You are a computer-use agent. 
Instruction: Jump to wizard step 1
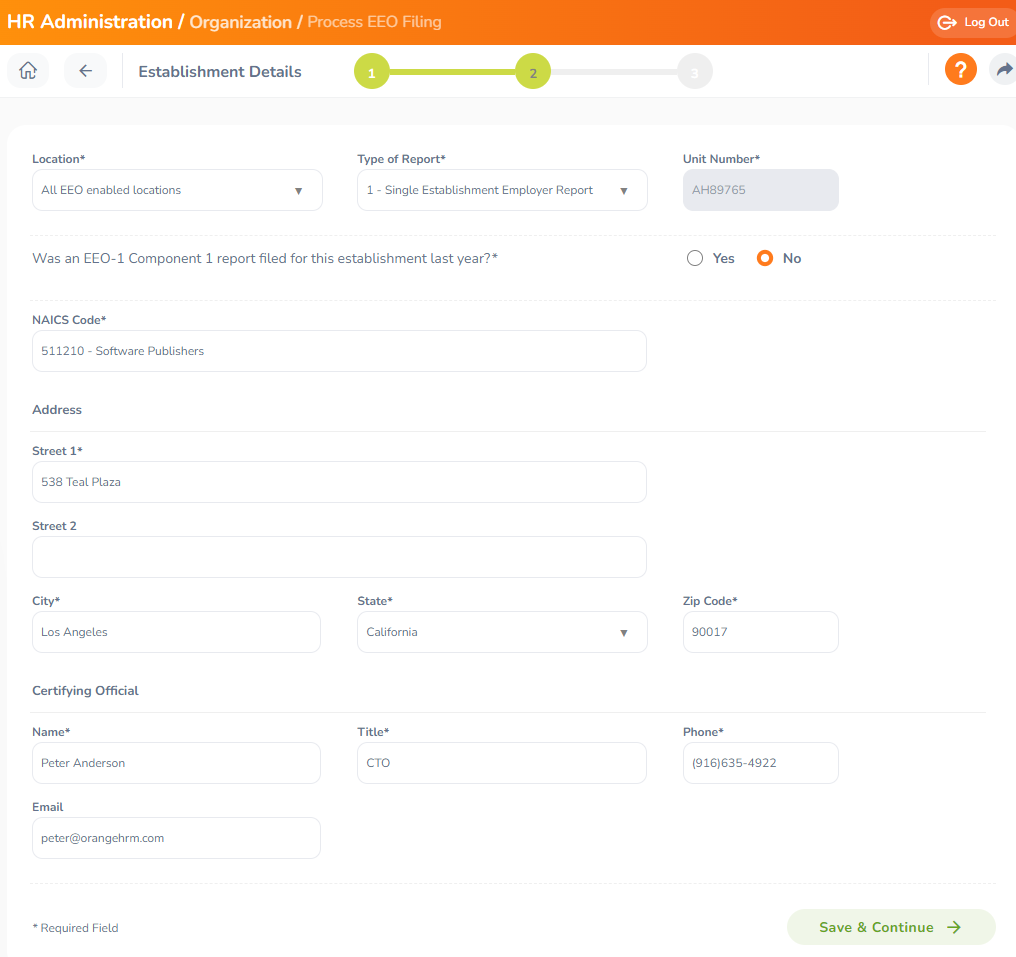371,71
